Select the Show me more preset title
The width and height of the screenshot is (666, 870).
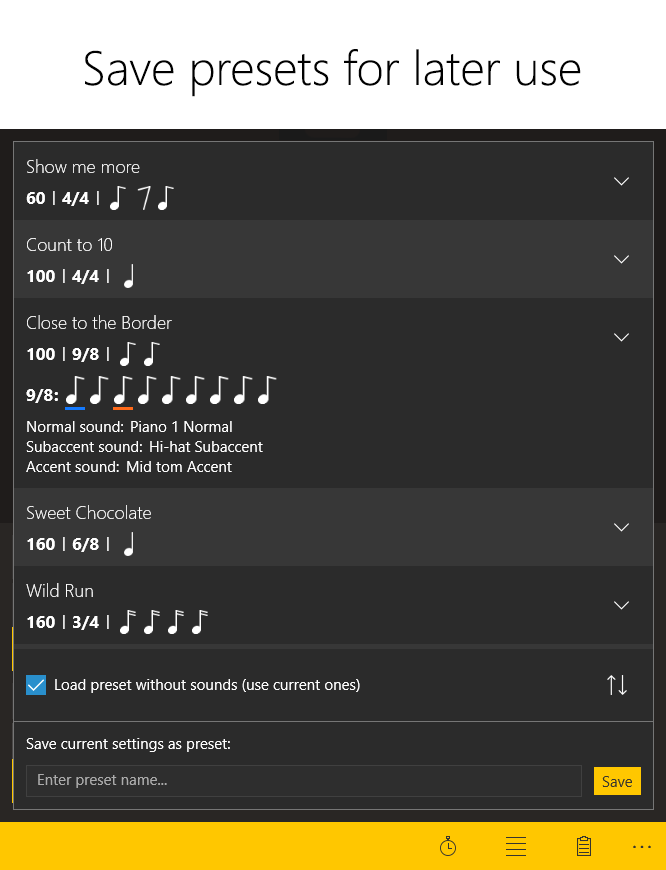pos(83,167)
